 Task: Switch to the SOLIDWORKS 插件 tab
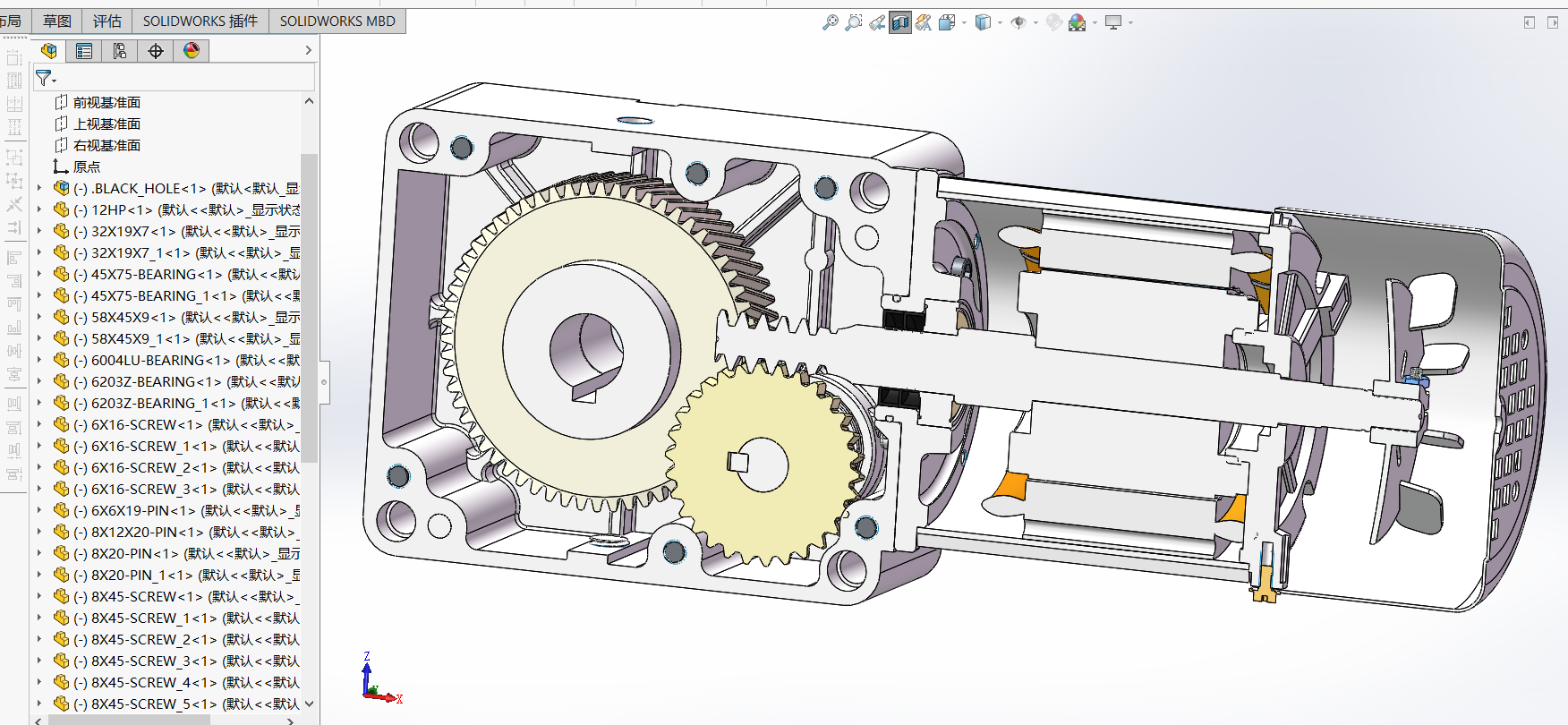(x=200, y=21)
